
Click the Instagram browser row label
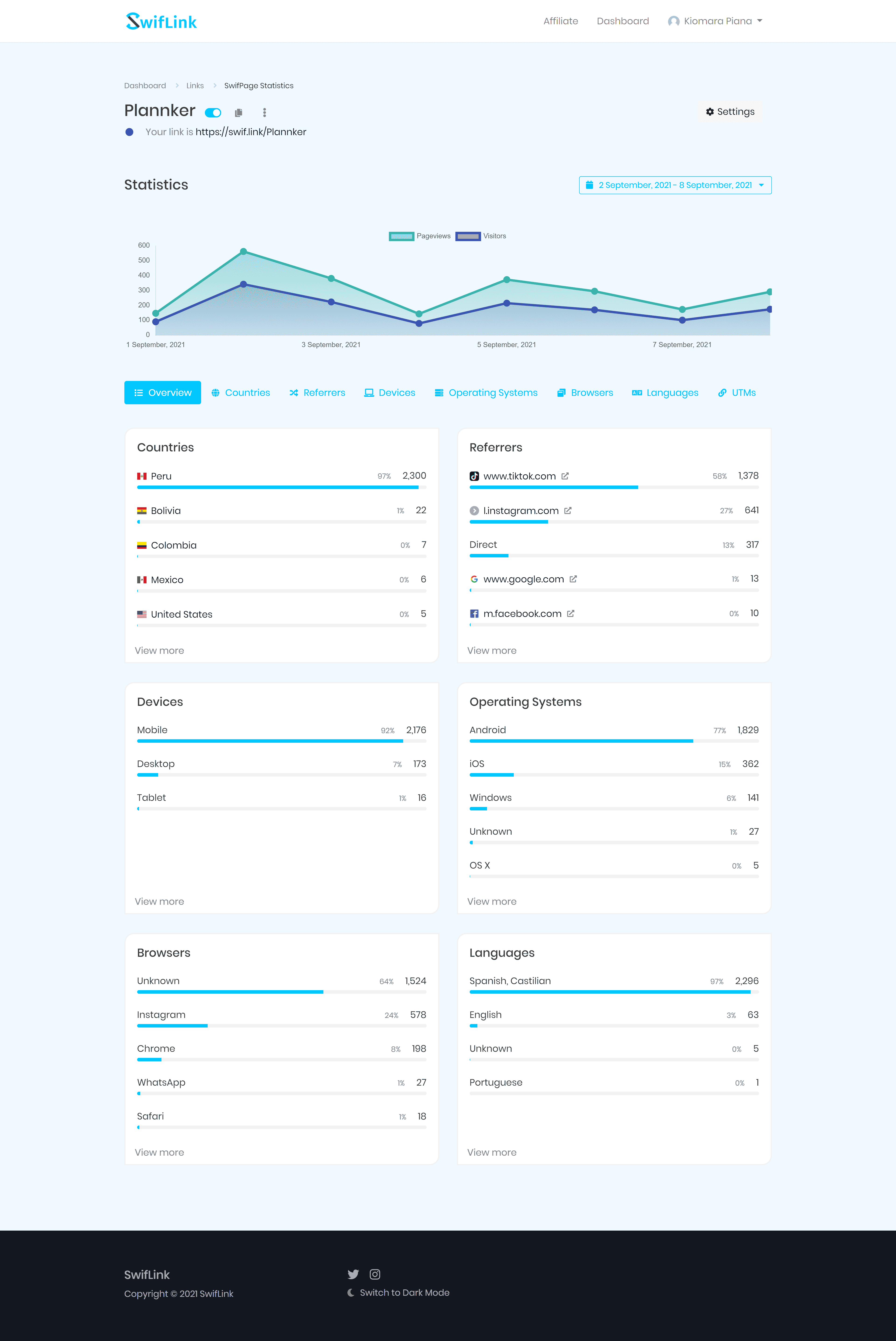pos(161,1015)
